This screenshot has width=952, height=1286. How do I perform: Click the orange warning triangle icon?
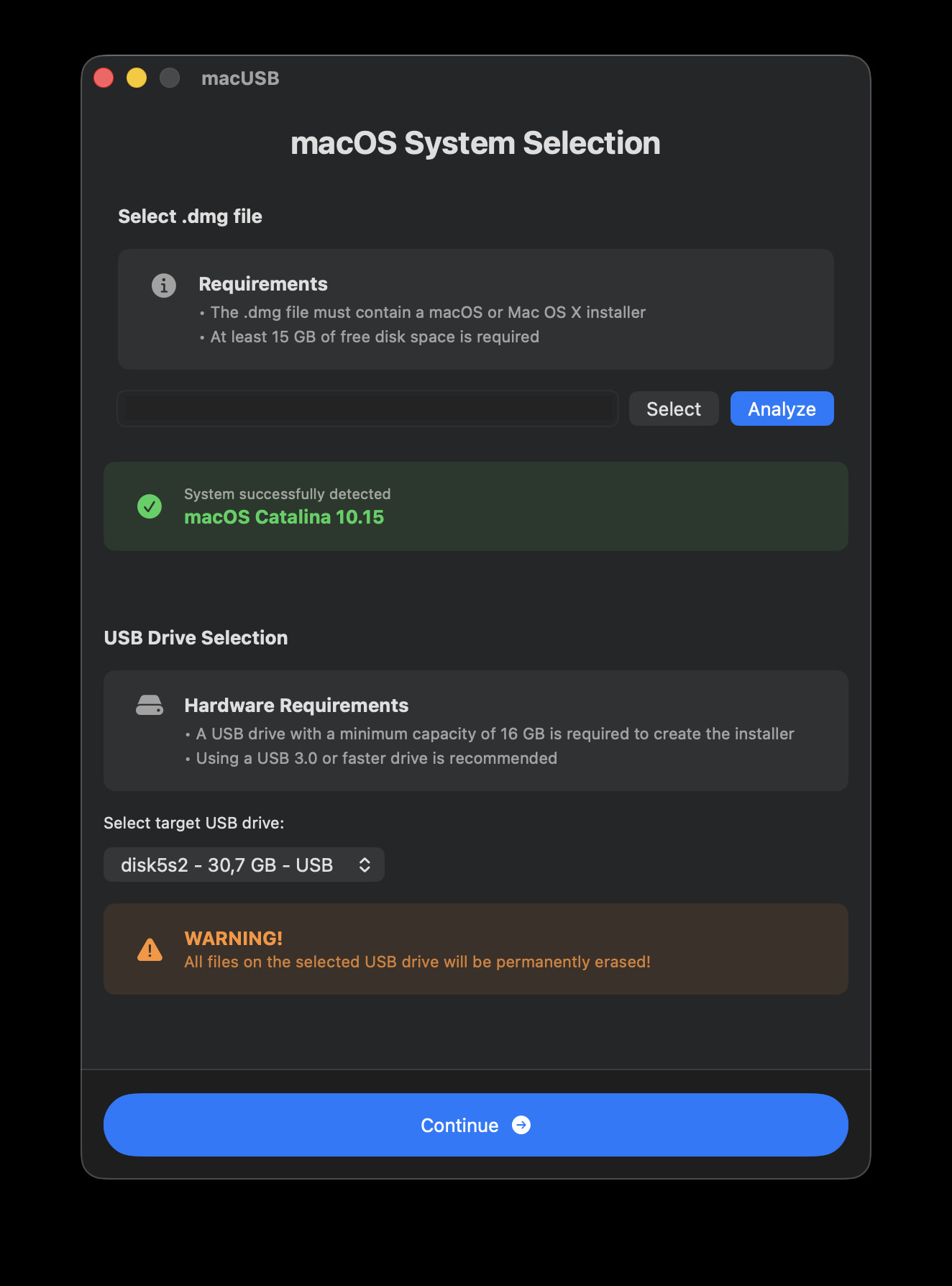150,950
